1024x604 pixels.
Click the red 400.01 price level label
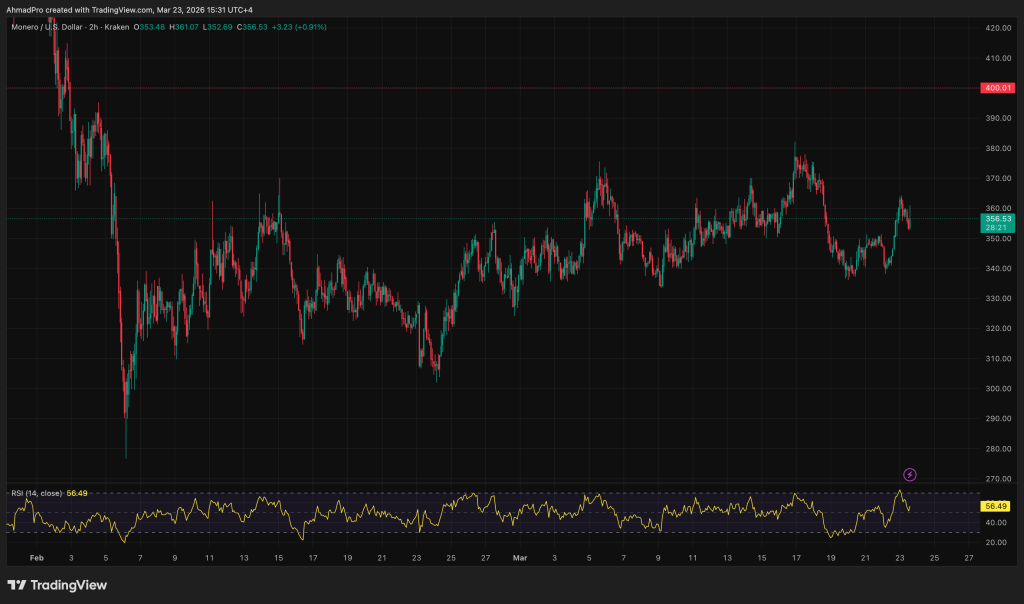point(1000,88)
